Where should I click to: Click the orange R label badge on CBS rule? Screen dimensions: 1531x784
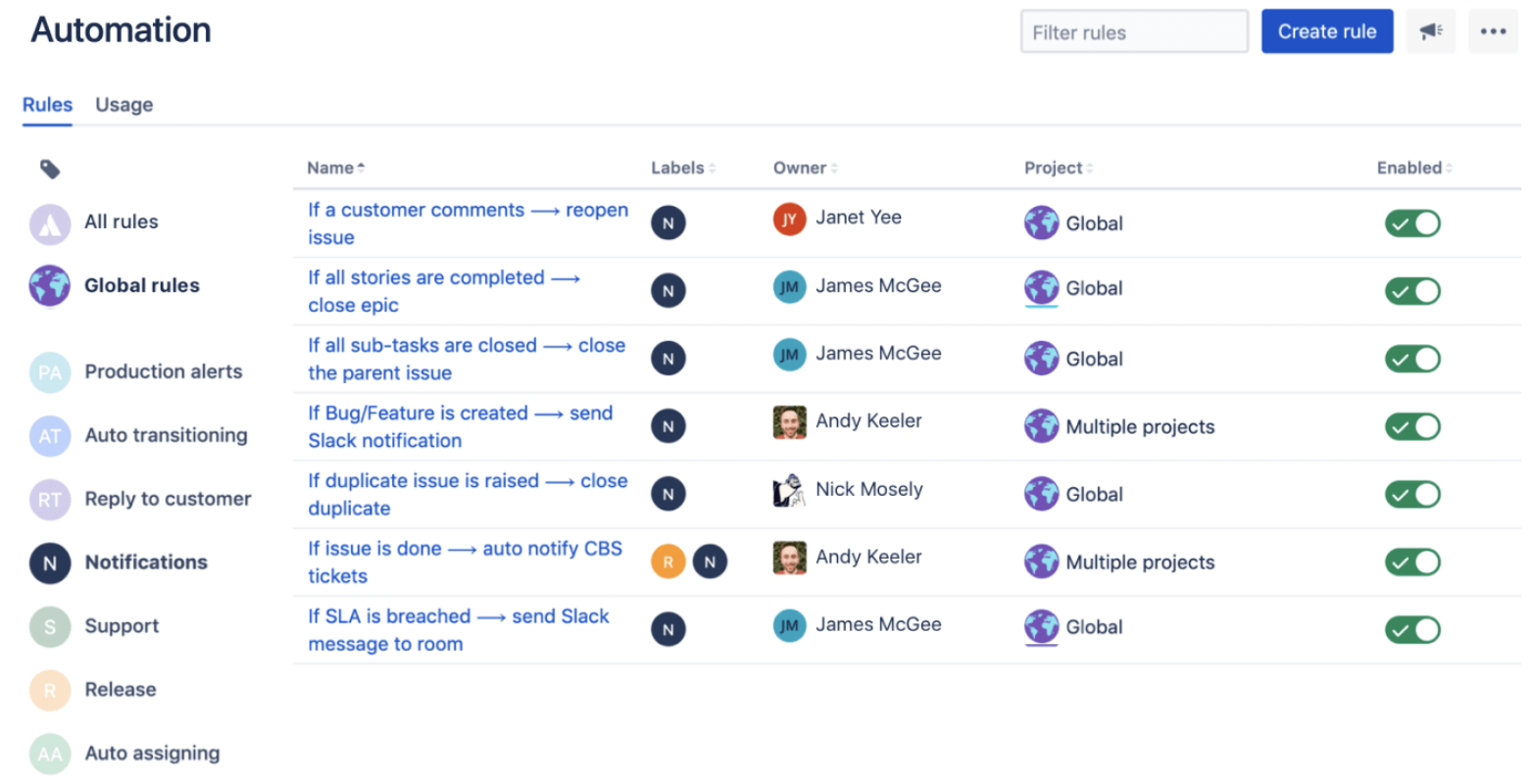tap(667, 561)
